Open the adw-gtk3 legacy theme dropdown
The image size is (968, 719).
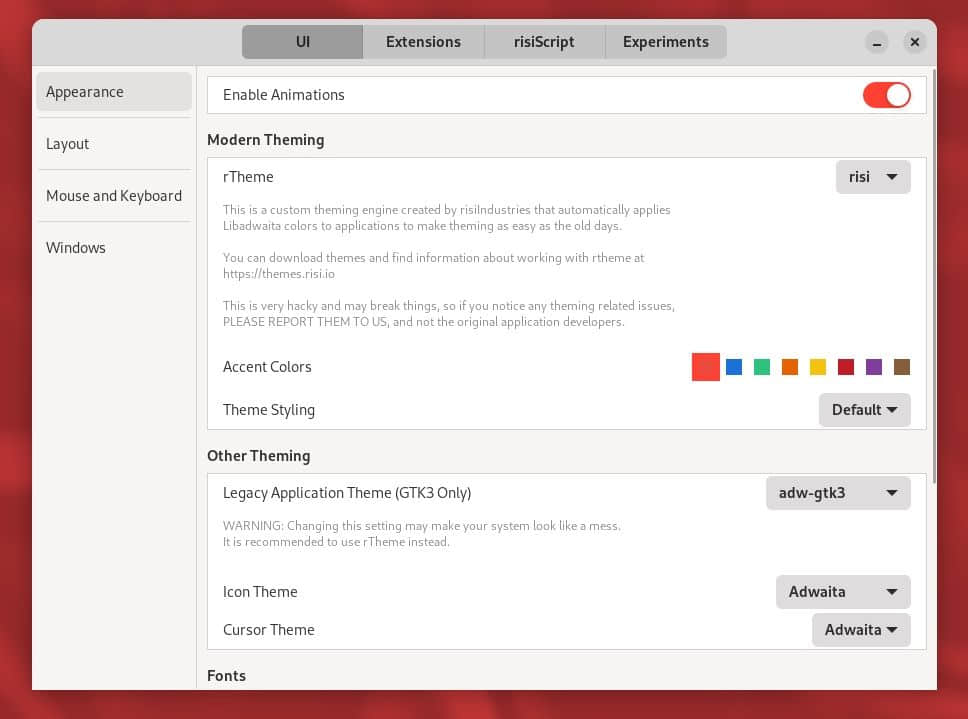tap(838, 493)
